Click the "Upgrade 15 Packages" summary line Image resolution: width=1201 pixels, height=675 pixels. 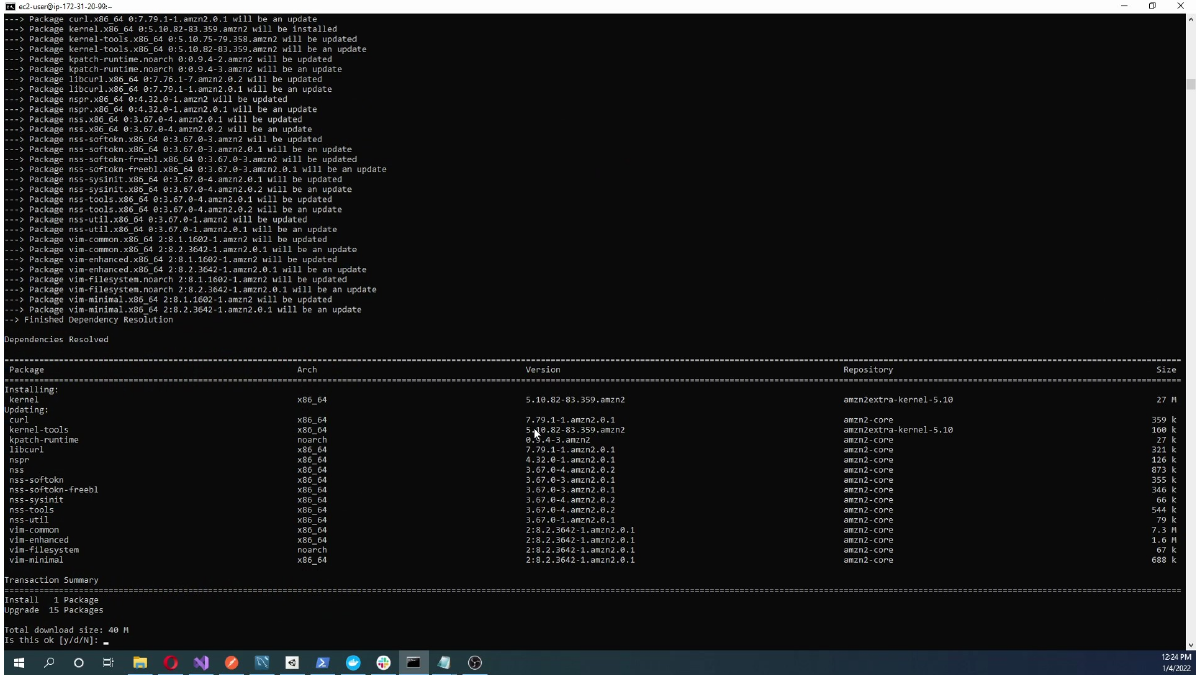(54, 610)
